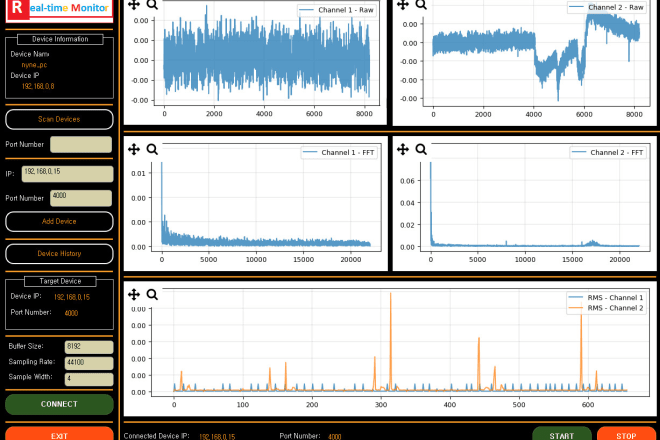Screen dimensions: 660x440
Task: Open the Device History list
Action: (x=59, y=253)
